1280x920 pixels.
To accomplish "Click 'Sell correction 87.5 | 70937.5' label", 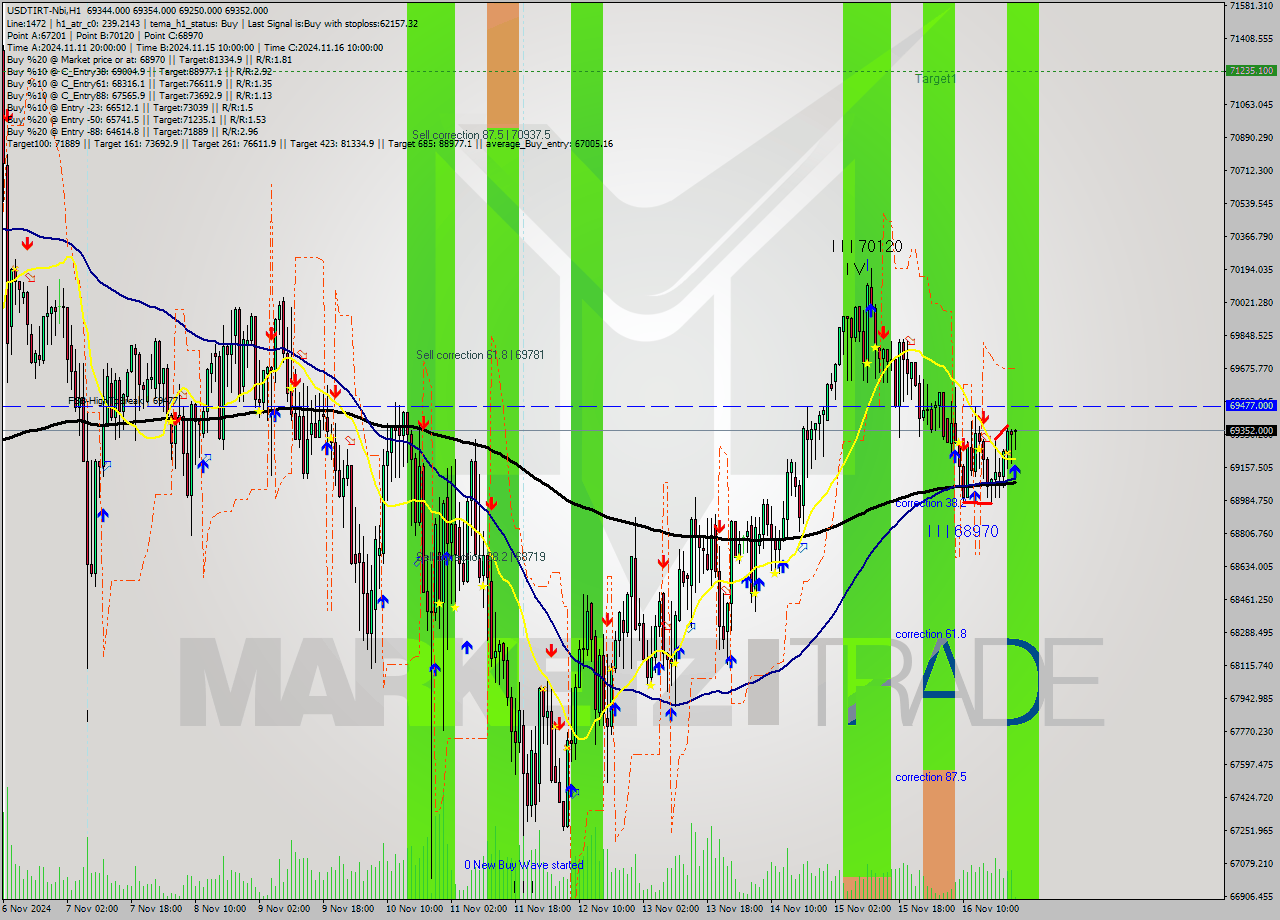I will point(481,134).
